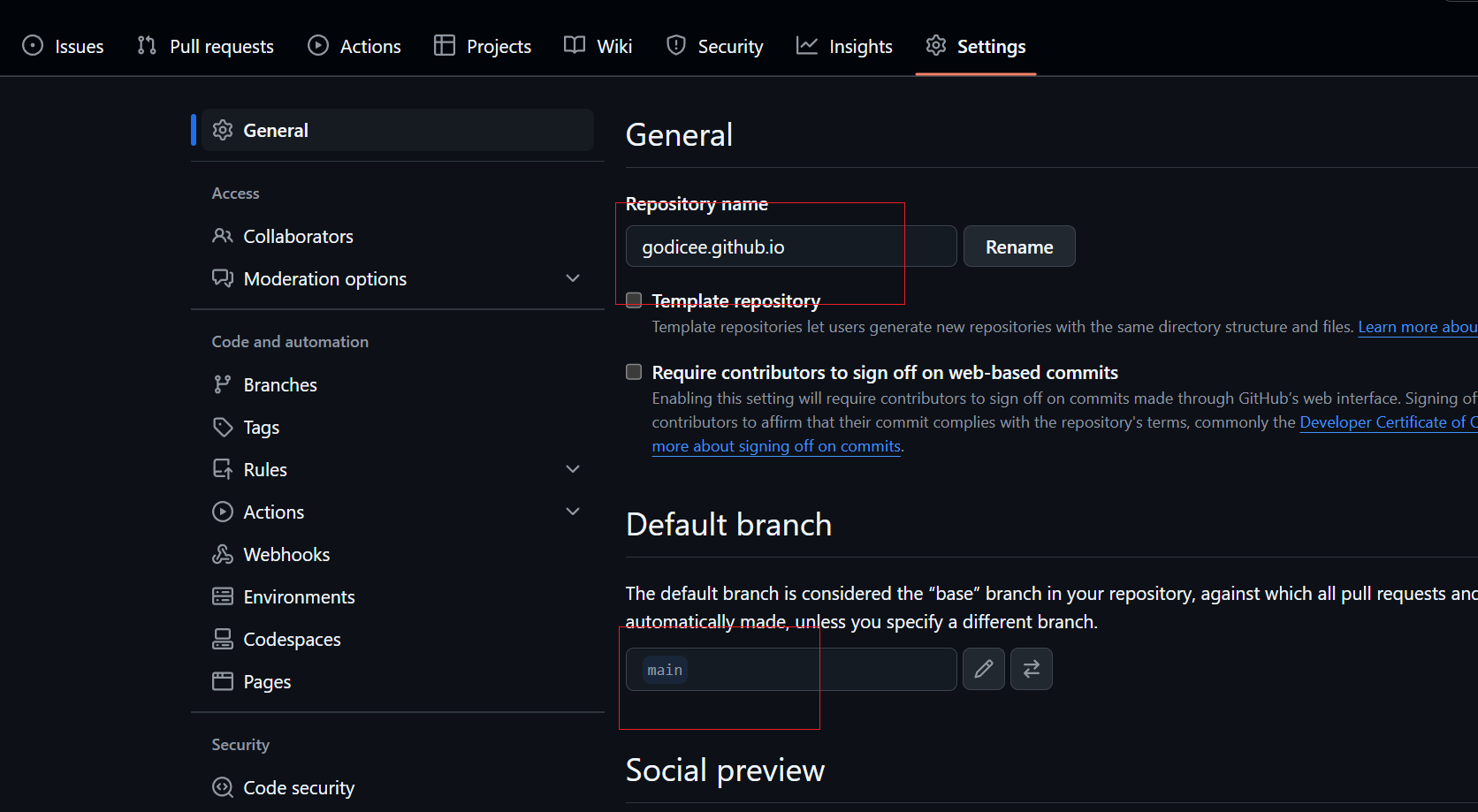Click the Collaborators people icon

[223, 236]
